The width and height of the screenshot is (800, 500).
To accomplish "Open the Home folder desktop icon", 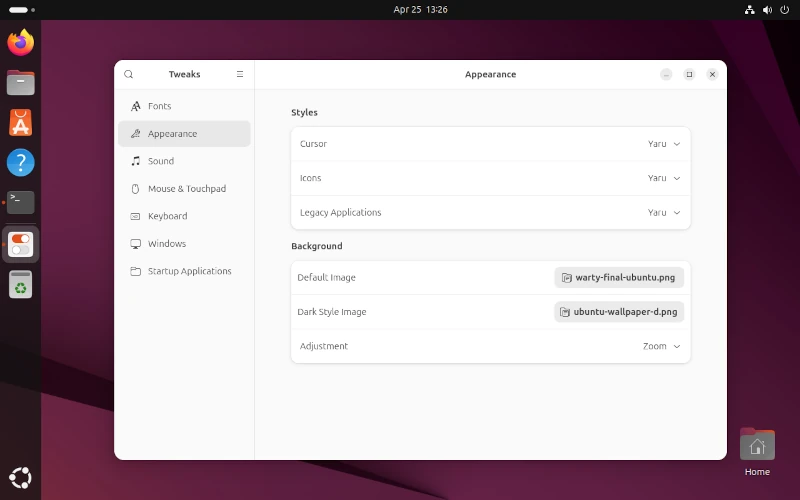I will tap(757, 453).
